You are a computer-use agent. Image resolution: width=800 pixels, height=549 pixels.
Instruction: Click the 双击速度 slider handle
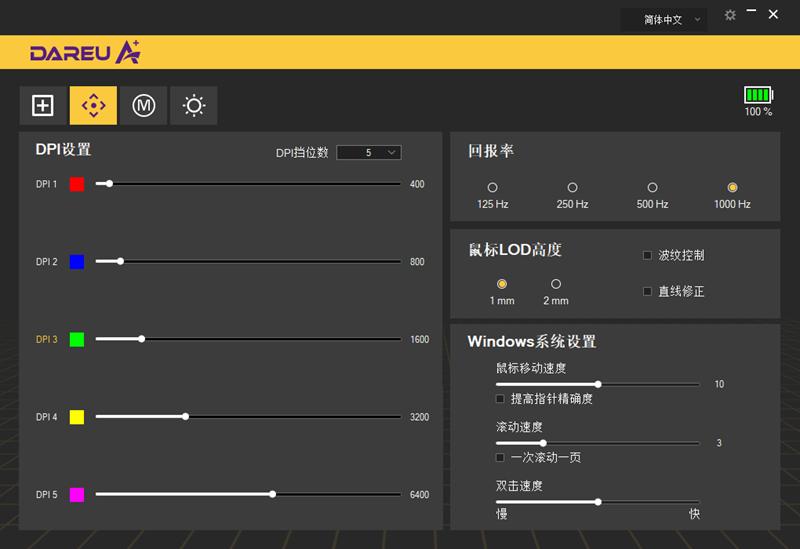(x=598, y=502)
